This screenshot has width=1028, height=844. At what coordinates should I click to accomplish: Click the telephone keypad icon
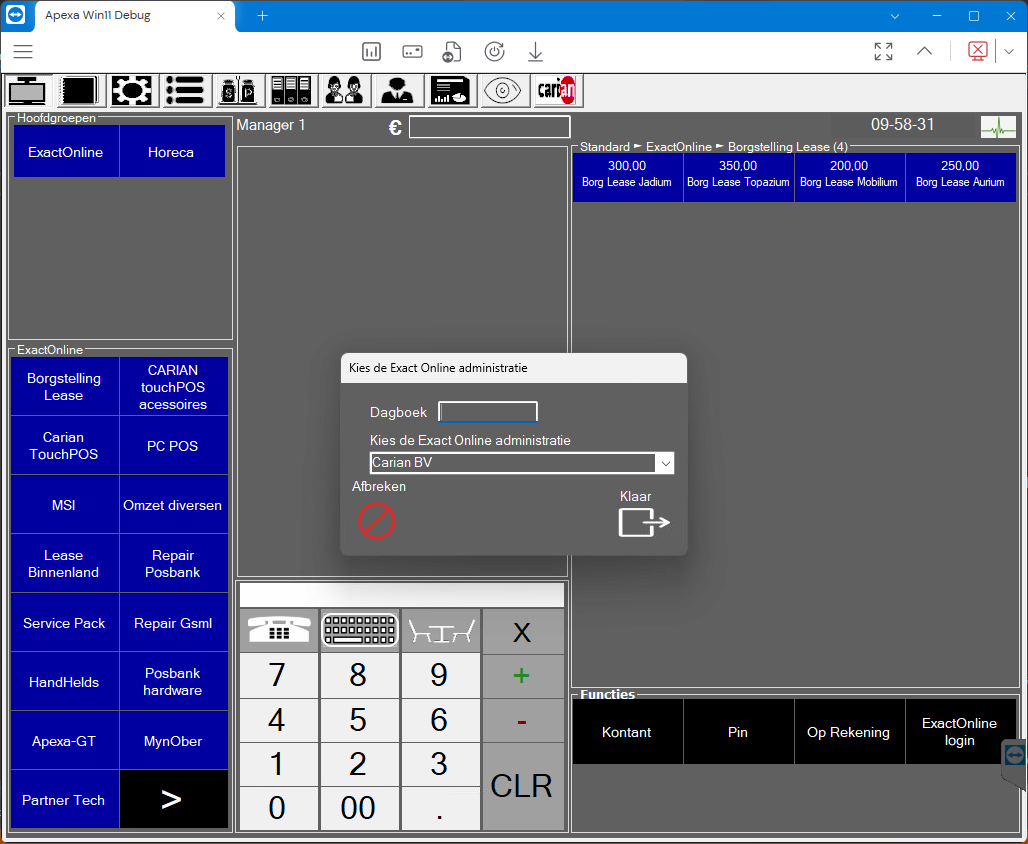(279, 631)
